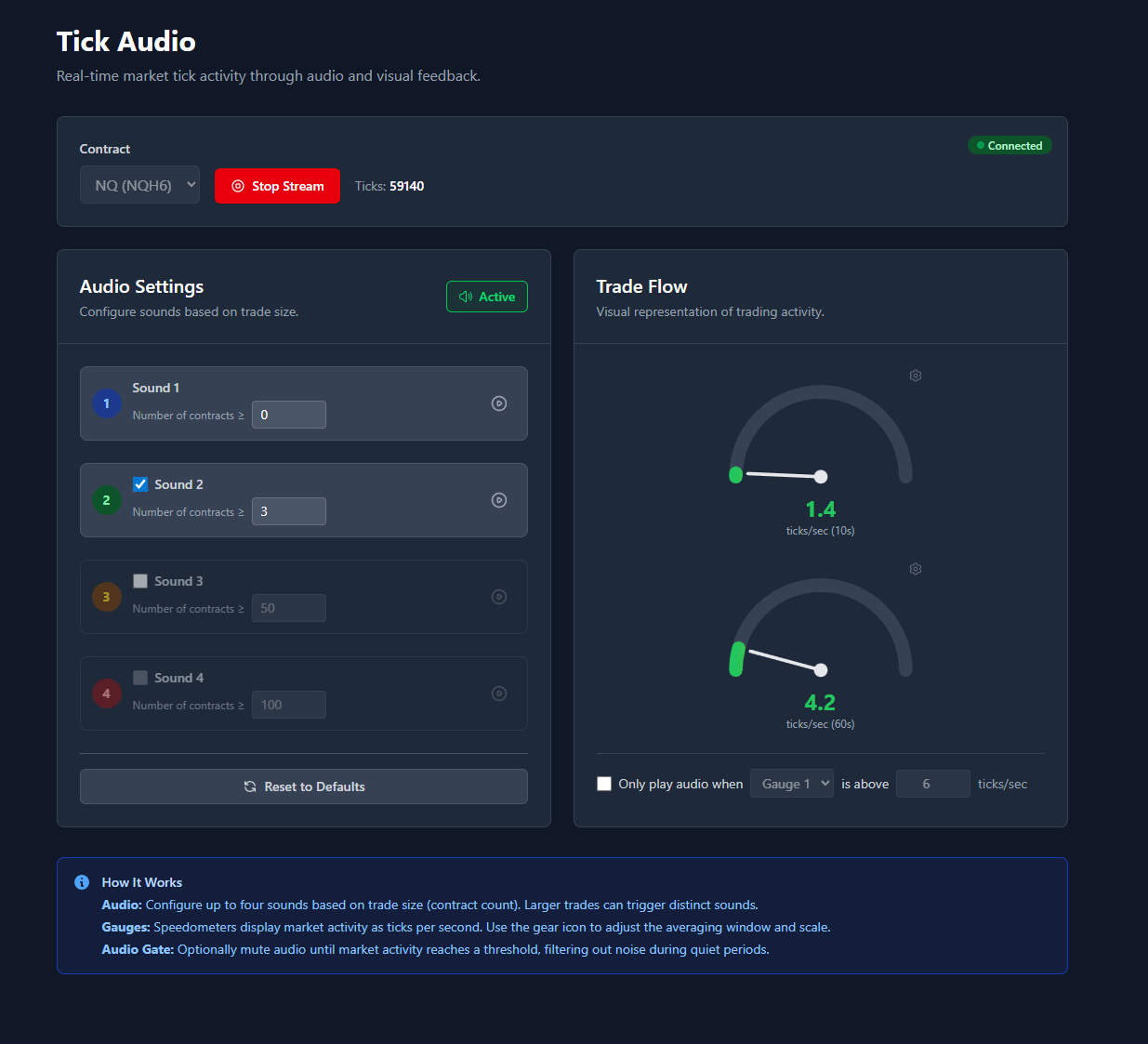Click the speaker icon on the Active indicator

(x=467, y=296)
